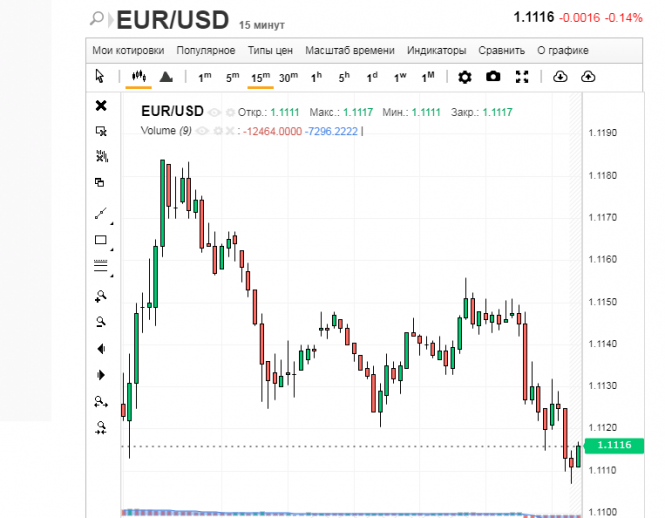
Task: Select the rectangle shape tool
Action: (x=101, y=240)
